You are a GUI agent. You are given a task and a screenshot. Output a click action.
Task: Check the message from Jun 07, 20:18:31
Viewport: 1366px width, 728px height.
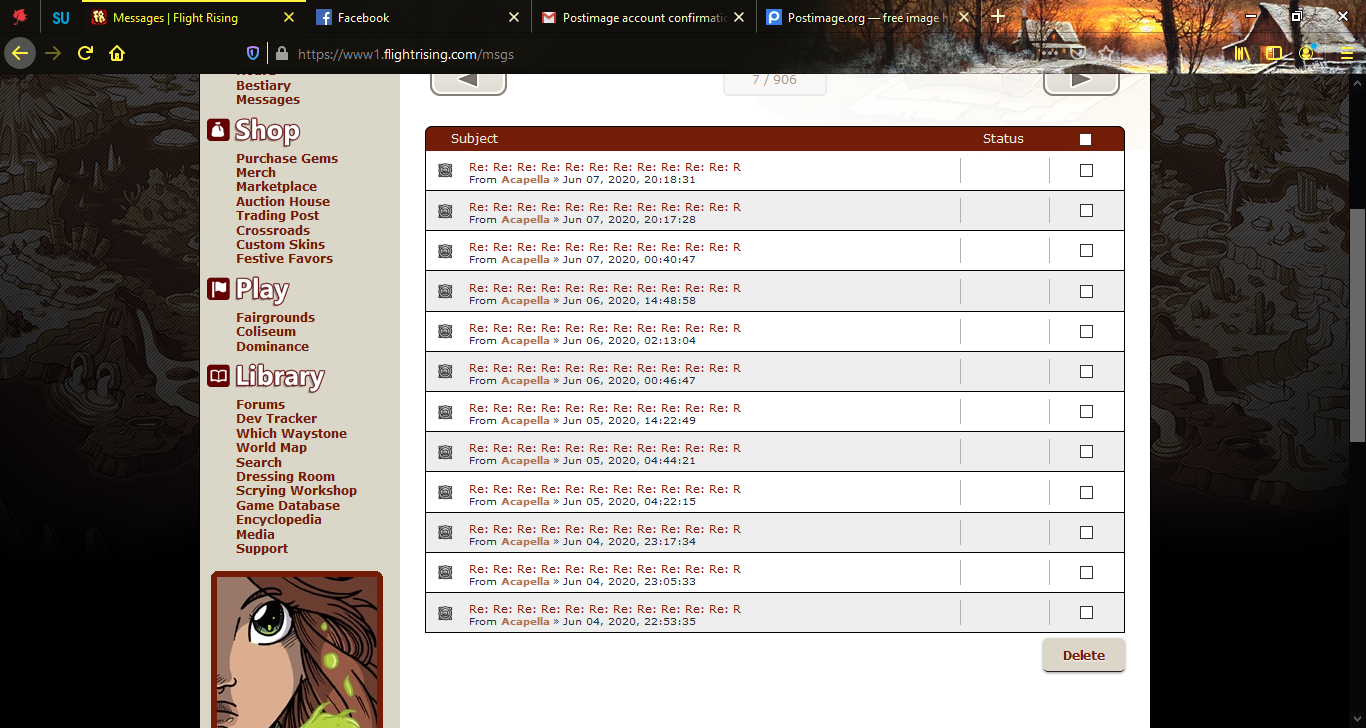1086,171
